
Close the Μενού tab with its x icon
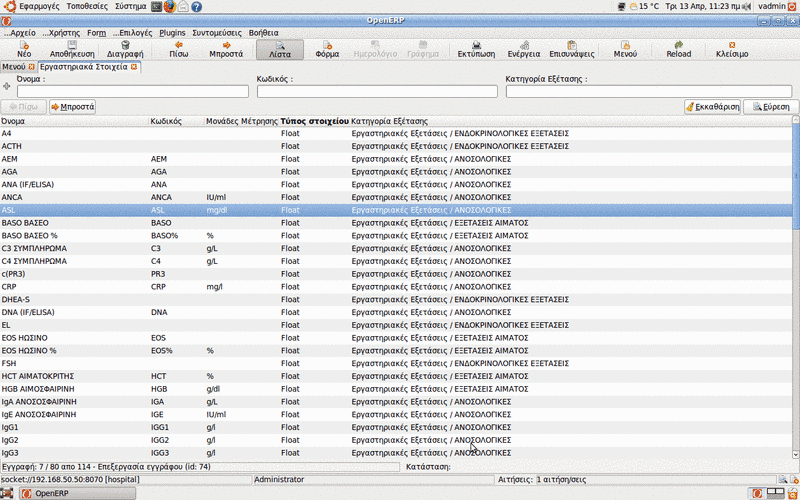click(x=31, y=67)
